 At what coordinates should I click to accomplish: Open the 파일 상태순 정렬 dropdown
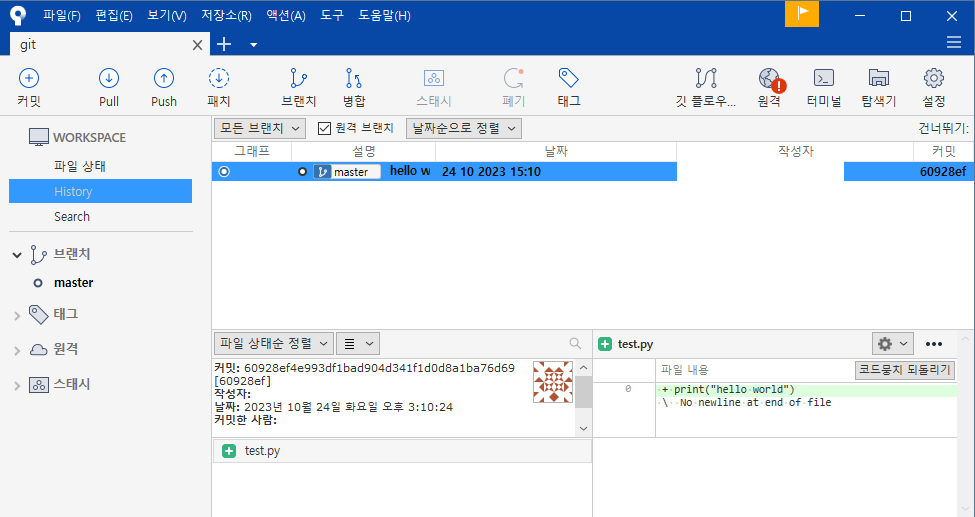[274, 343]
